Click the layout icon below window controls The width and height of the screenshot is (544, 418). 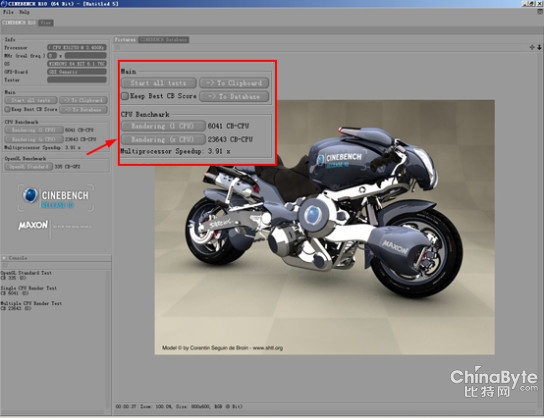tap(540, 11)
